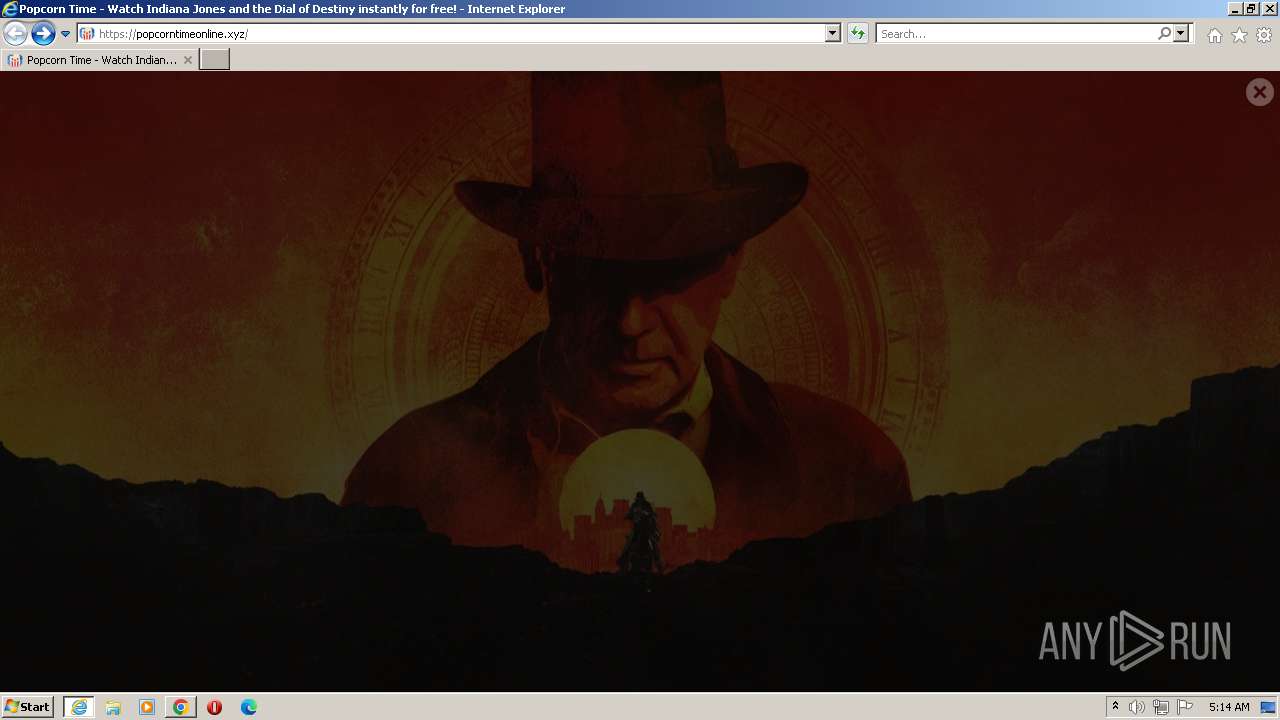This screenshot has width=1280, height=720.
Task: Switch to Internet Explorer in the taskbar
Action: pyautogui.click(x=78, y=706)
